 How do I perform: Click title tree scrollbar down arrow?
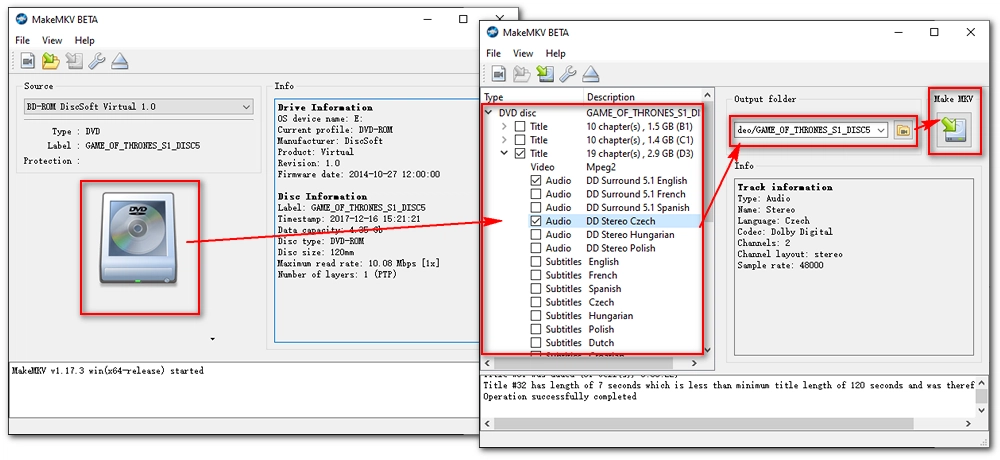[708, 350]
